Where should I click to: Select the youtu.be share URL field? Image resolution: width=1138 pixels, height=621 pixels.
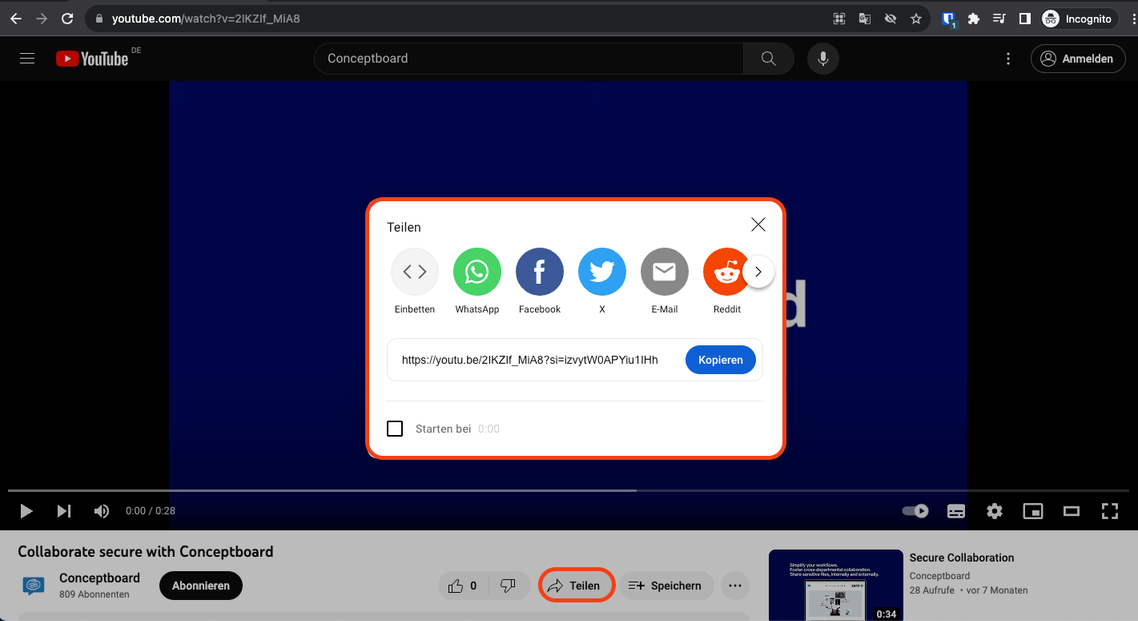click(x=530, y=360)
